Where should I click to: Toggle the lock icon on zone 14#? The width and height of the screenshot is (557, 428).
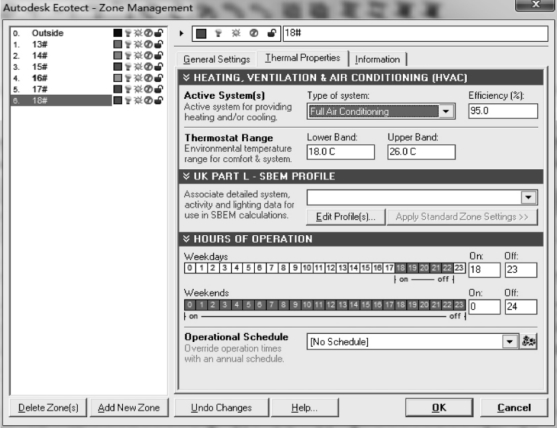[159, 55]
